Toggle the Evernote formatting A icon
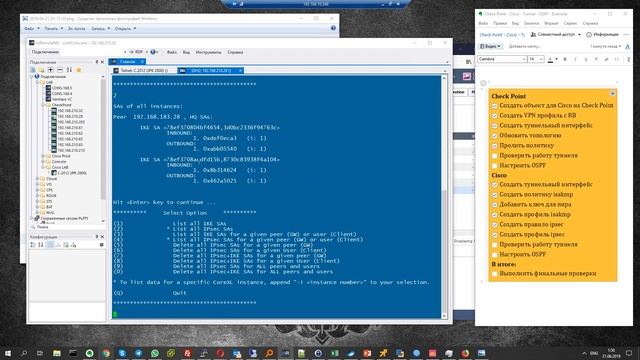 click(x=627, y=47)
